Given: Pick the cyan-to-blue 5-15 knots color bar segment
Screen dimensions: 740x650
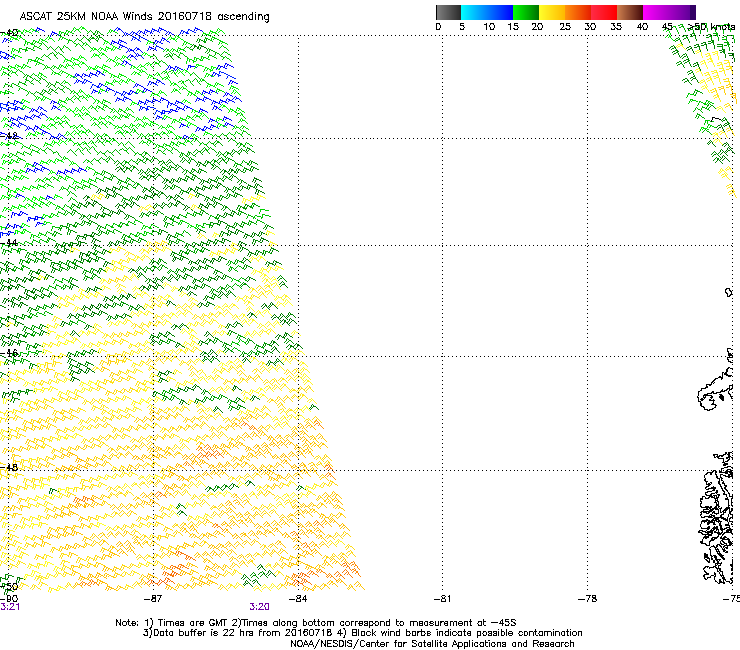Looking at the screenshot, I should [x=487, y=12].
